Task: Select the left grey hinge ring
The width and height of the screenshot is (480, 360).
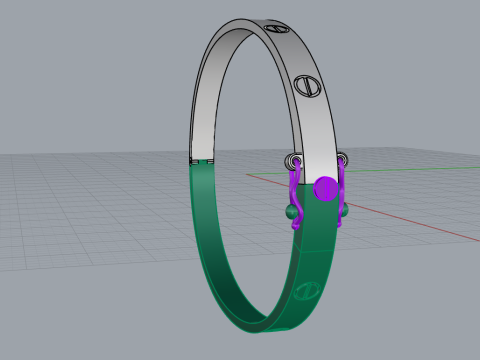Action: (293, 161)
